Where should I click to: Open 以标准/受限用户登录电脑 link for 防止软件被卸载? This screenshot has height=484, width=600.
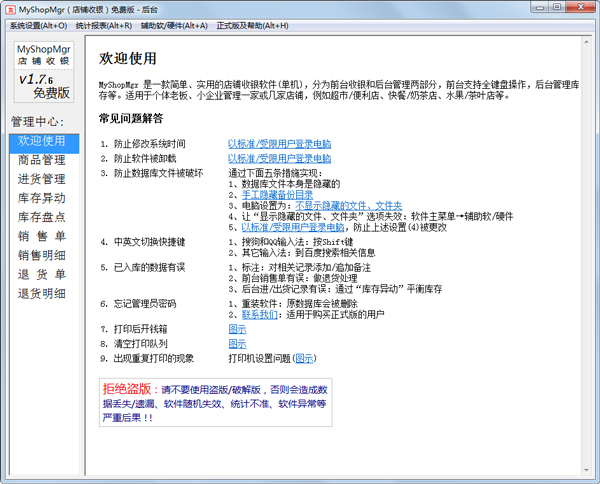pos(279,158)
